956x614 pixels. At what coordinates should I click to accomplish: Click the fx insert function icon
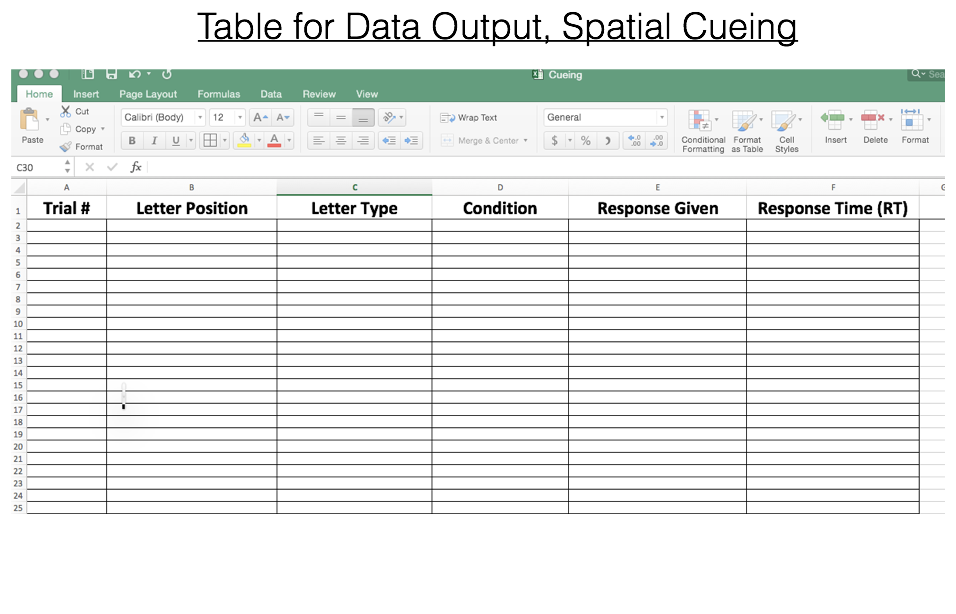coord(135,166)
